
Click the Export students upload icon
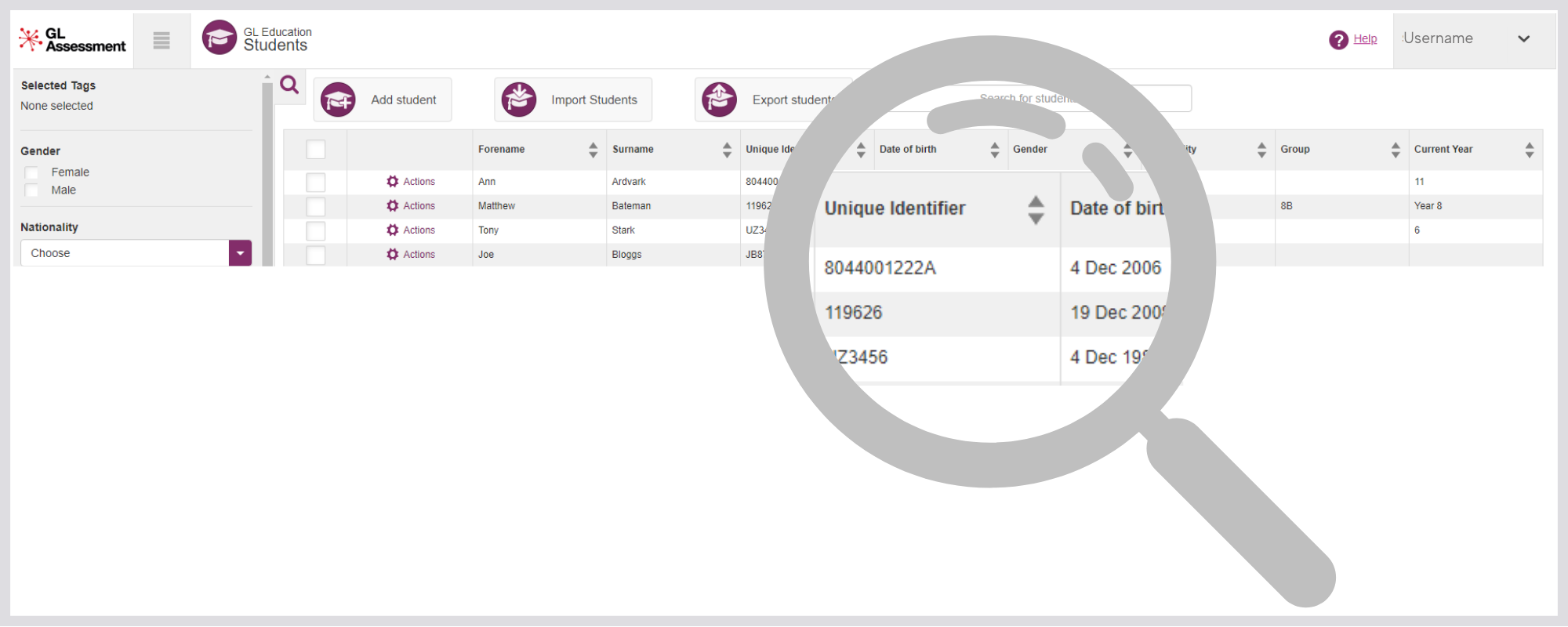720,100
